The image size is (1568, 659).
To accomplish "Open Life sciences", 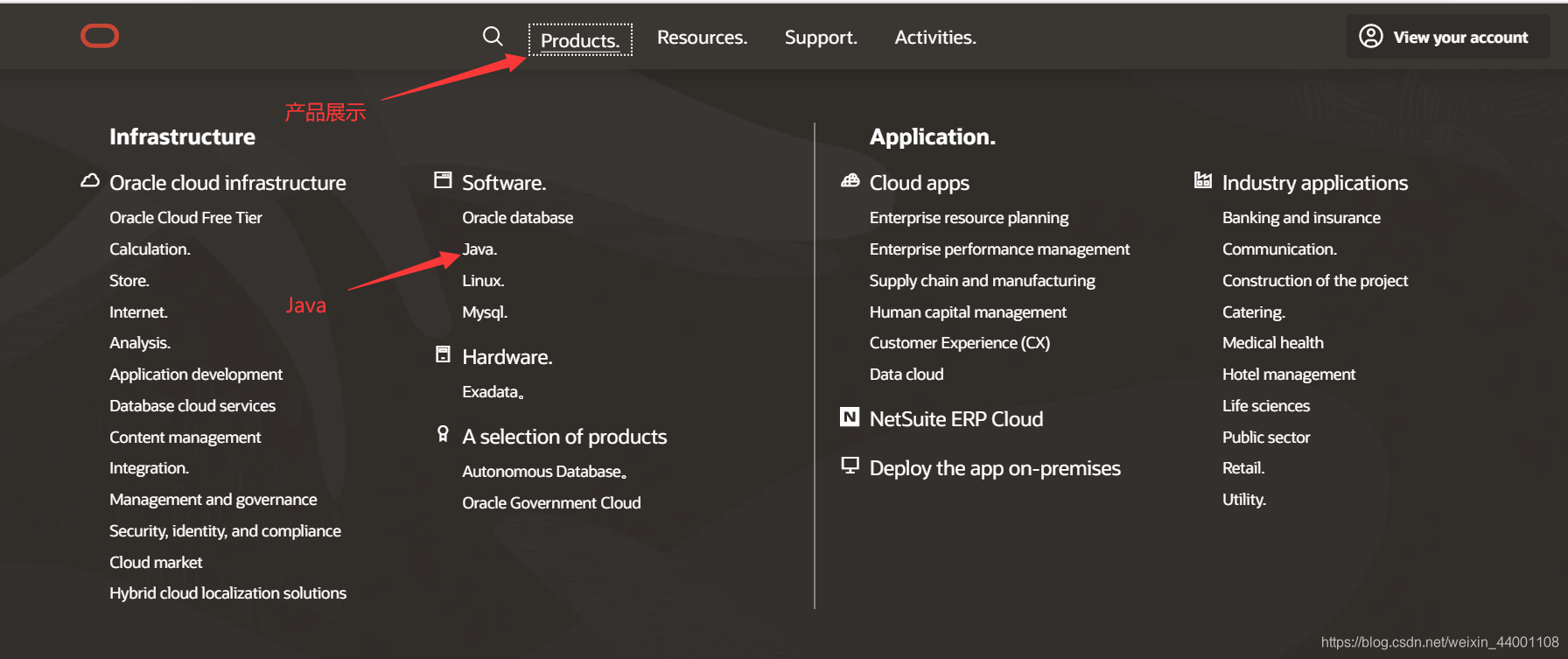I will (1266, 406).
